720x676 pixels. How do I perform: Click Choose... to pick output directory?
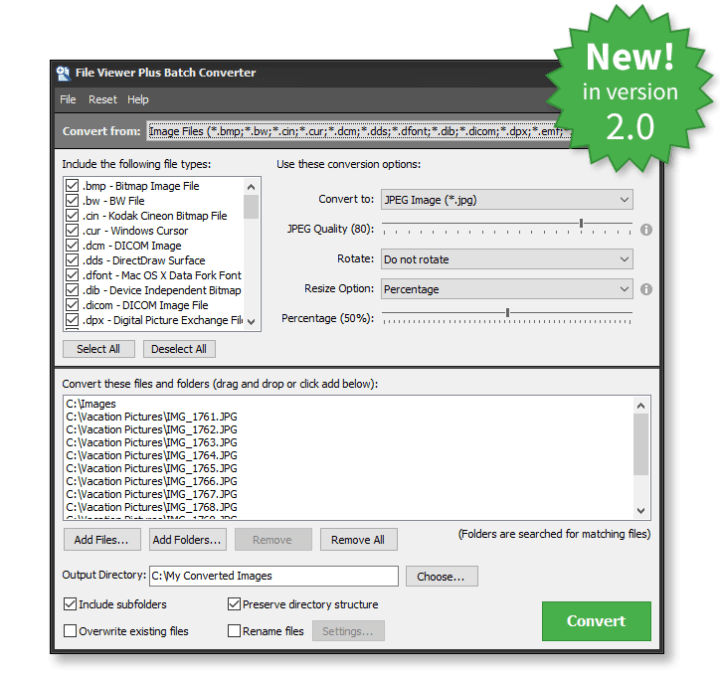(x=441, y=576)
